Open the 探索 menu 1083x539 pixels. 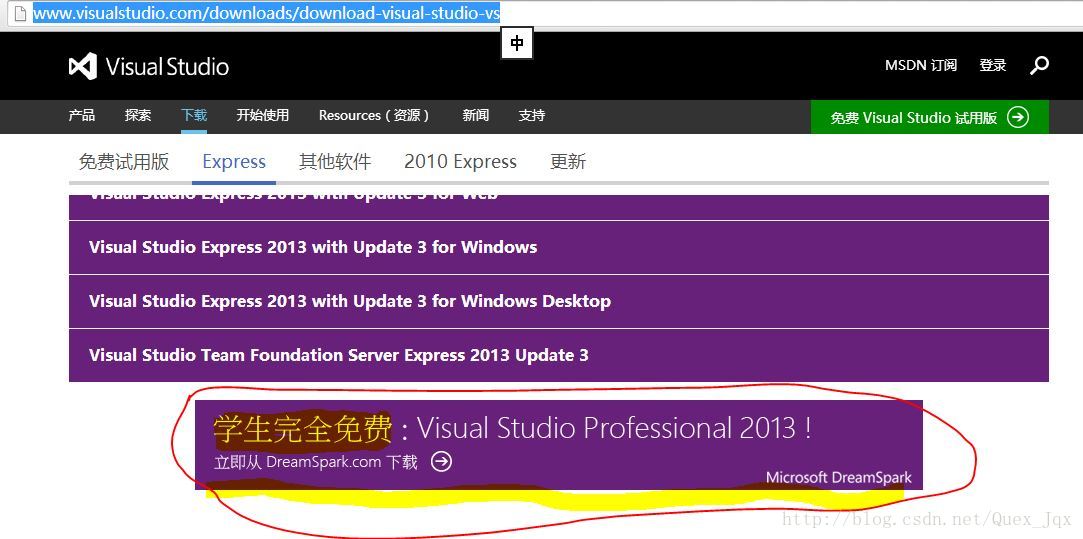[x=138, y=115]
